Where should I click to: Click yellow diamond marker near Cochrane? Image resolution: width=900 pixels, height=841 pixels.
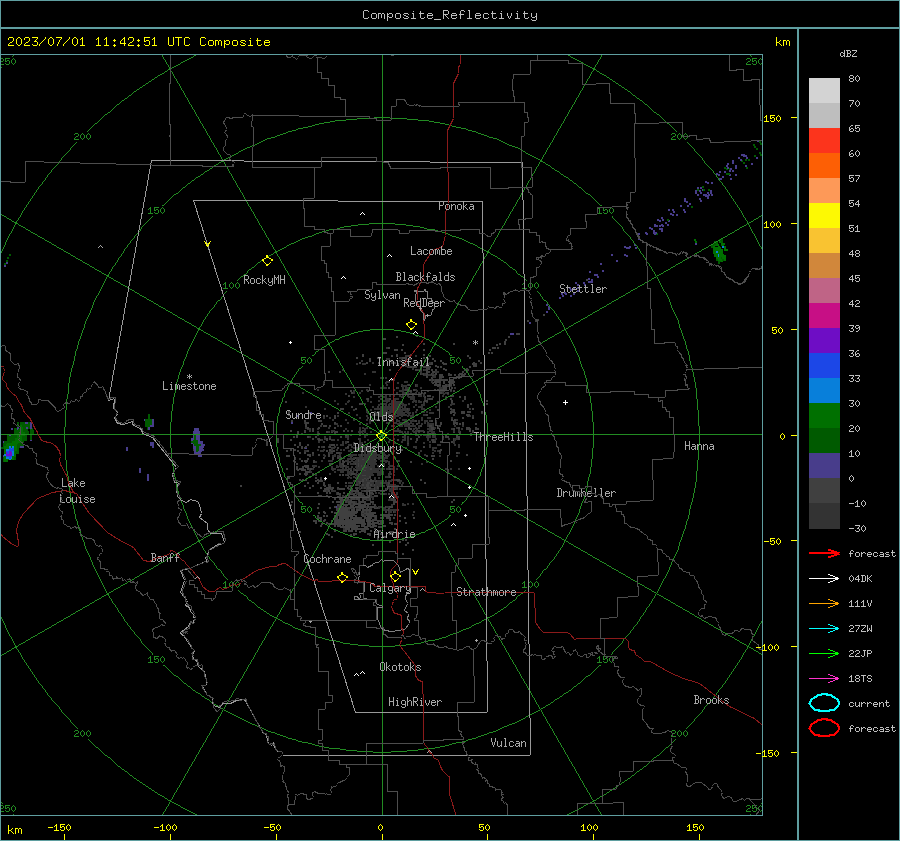coord(343,577)
